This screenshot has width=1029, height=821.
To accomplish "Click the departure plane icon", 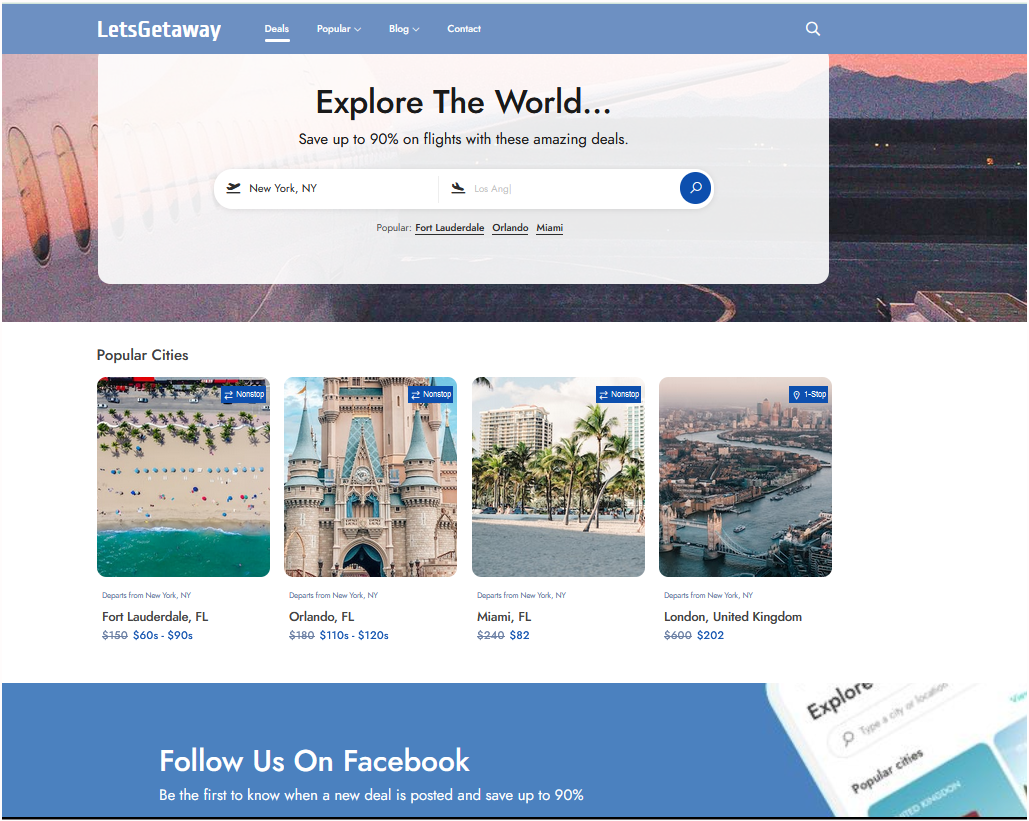I will 233,188.
